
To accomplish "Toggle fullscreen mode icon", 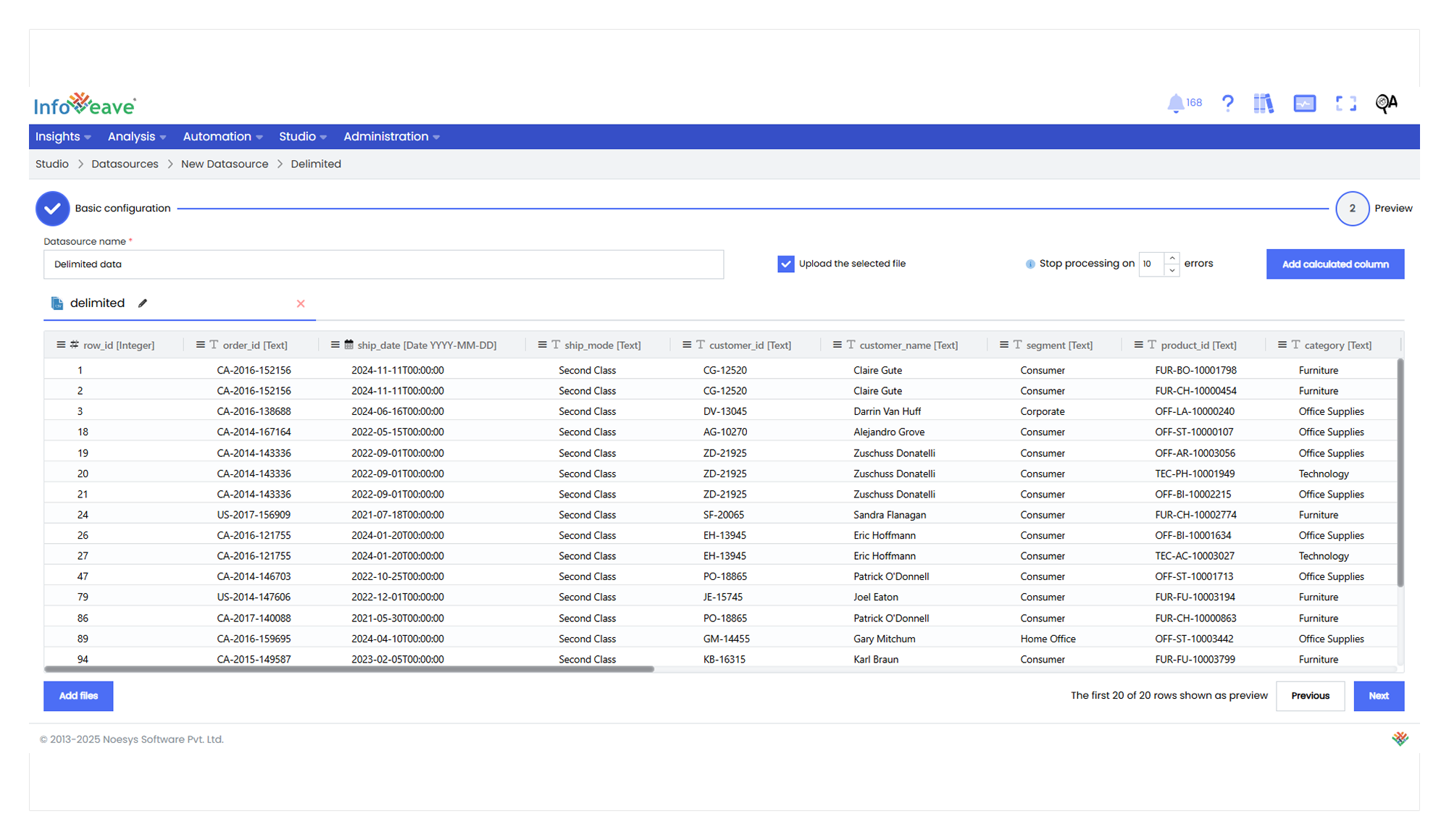I will [x=1346, y=104].
